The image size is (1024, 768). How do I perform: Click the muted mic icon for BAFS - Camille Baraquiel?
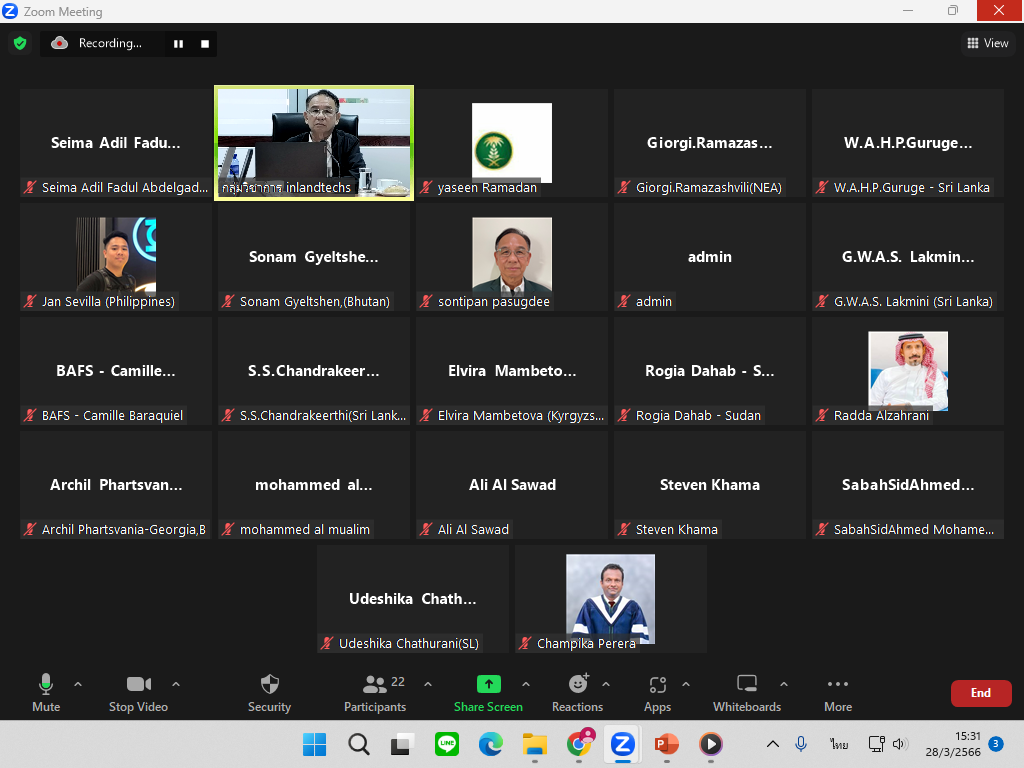(29, 415)
